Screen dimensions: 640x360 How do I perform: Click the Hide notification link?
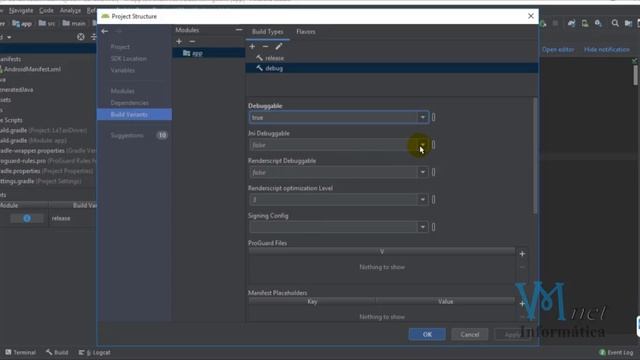click(607, 49)
